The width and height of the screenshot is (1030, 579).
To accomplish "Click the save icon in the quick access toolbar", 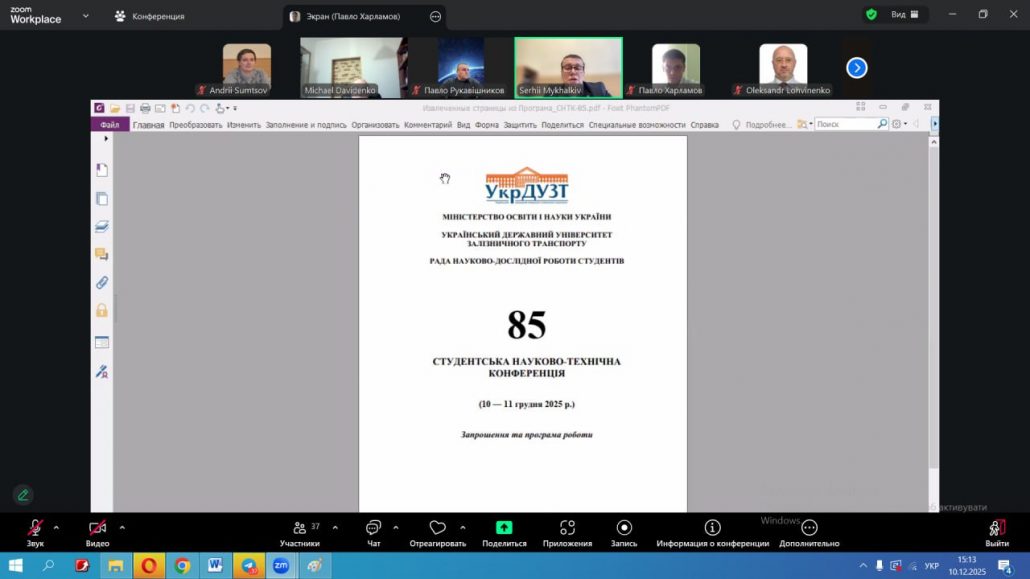I will [130, 107].
